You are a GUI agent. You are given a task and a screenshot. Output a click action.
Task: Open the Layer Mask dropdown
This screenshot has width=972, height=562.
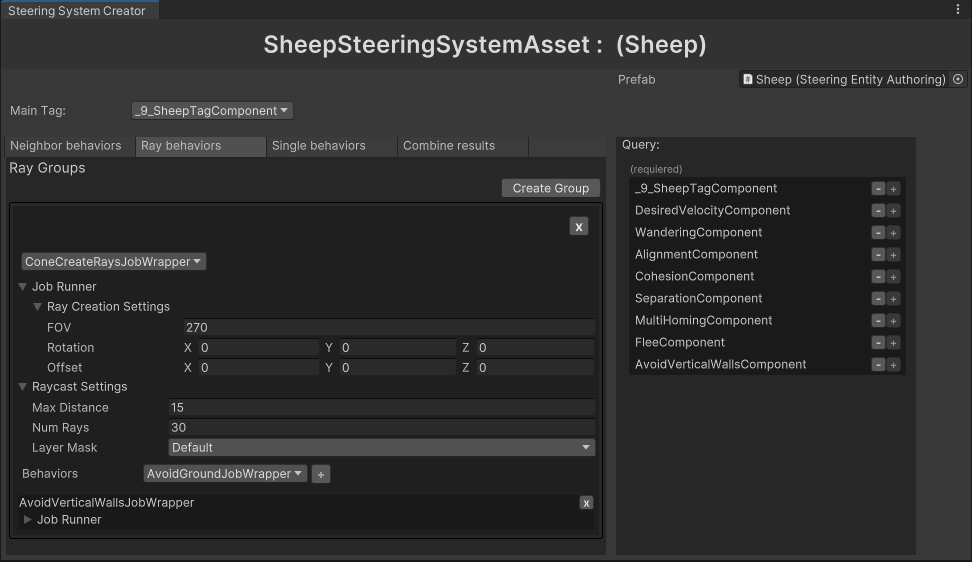[381, 448]
